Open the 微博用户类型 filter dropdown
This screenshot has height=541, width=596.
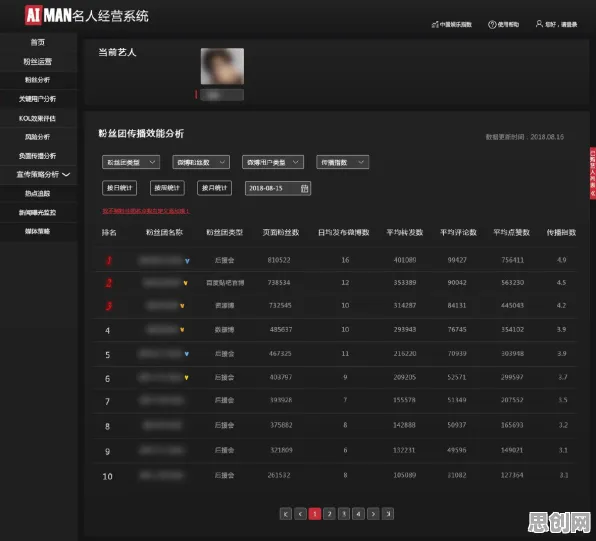(273, 162)
